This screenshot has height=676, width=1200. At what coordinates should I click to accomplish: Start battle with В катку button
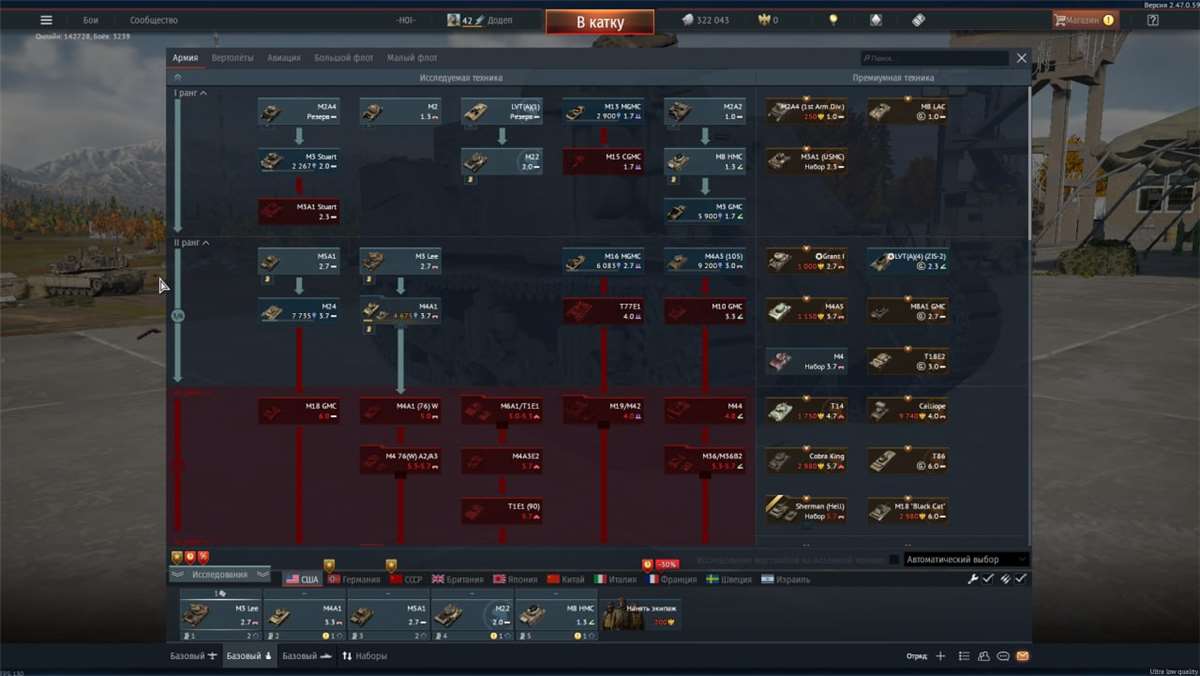600,21
